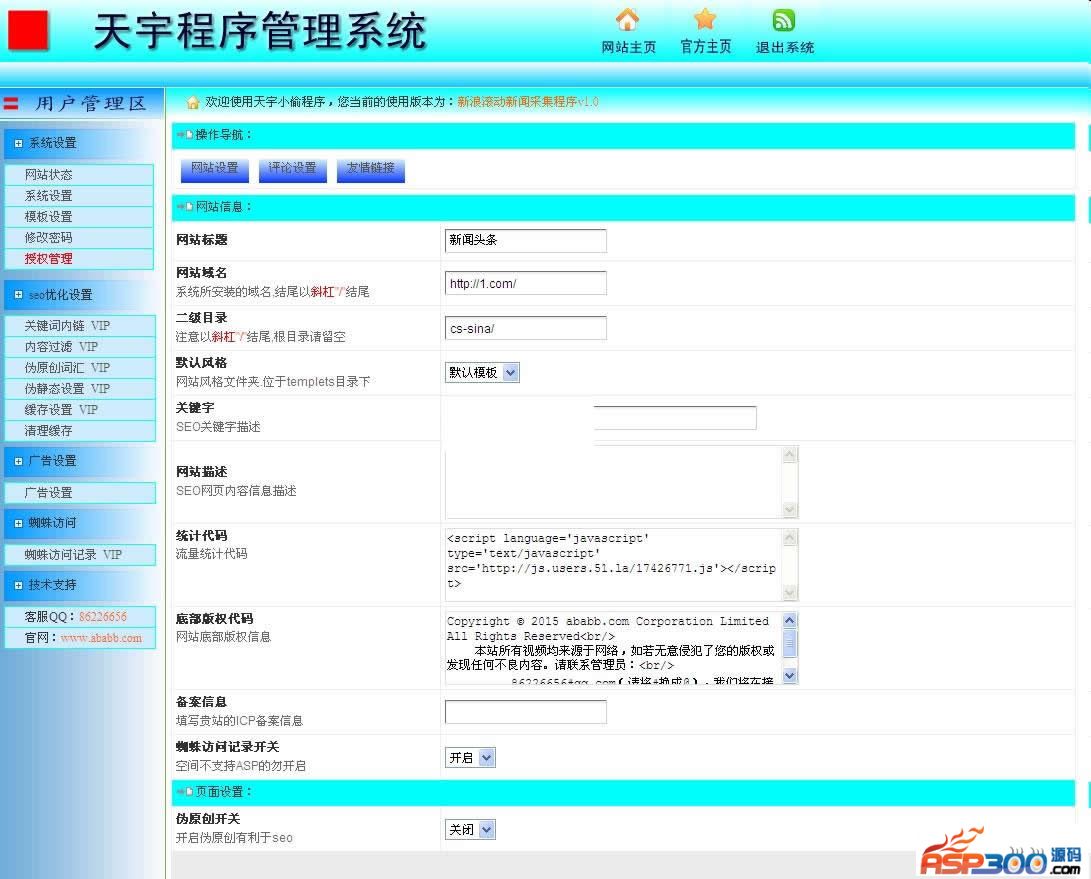Expand the seo优化设置 sidebar section
The width and height of the screenshot is (1091, 879).
(80, 294)
